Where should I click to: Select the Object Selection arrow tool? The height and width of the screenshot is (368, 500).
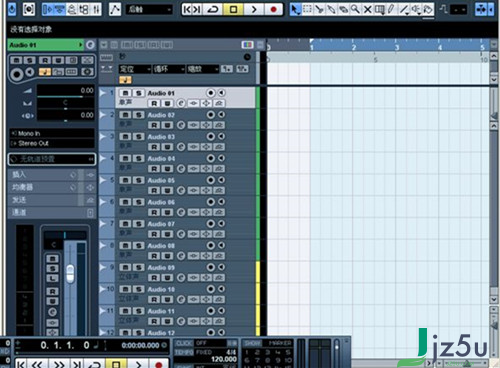point(295,9)
